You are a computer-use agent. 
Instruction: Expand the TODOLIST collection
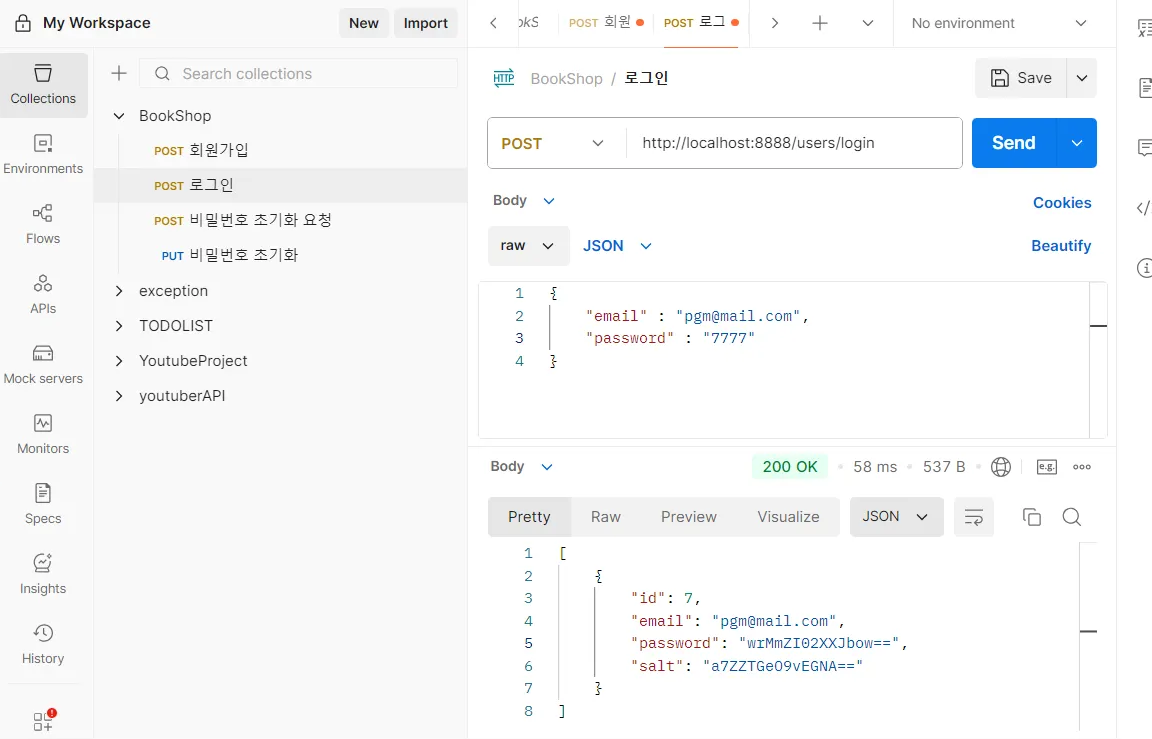click(119, 325)
